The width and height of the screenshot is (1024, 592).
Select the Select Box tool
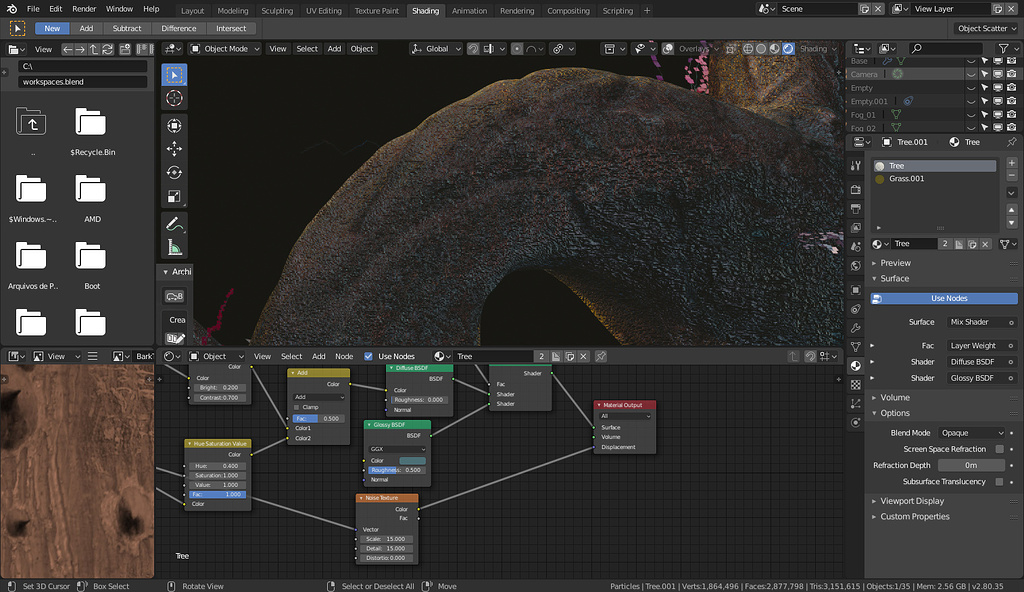174,75
